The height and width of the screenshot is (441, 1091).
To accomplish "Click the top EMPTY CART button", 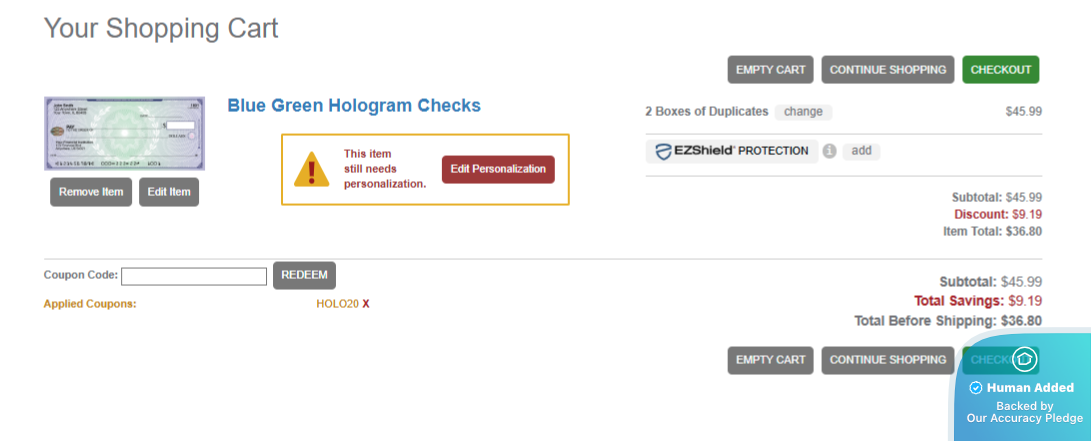I will click(770, 70).
